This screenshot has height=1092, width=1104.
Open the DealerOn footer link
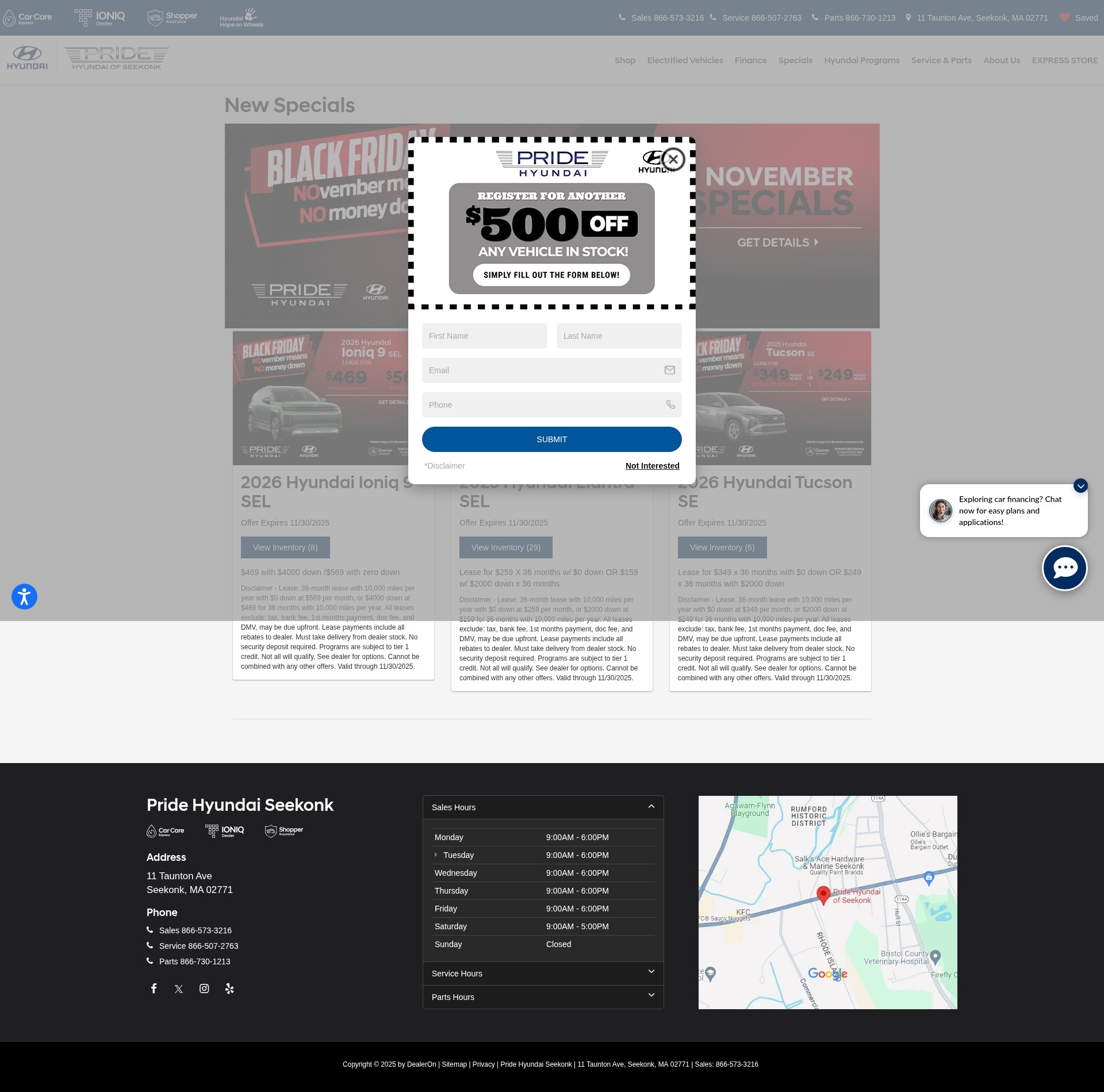pos(421,1064)
